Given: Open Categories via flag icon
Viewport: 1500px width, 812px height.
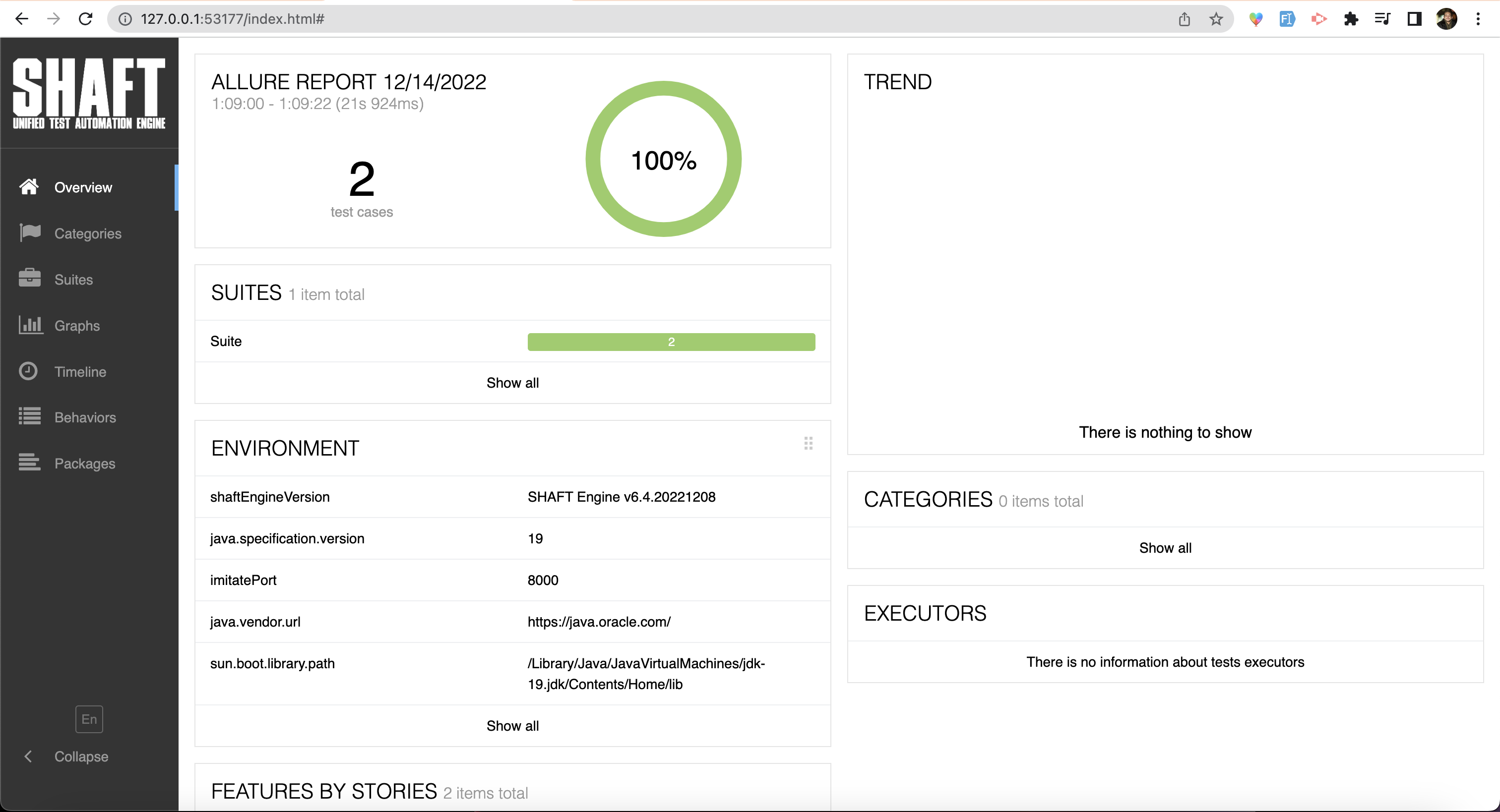Looking at the screenshot, I should coord(30,233).
